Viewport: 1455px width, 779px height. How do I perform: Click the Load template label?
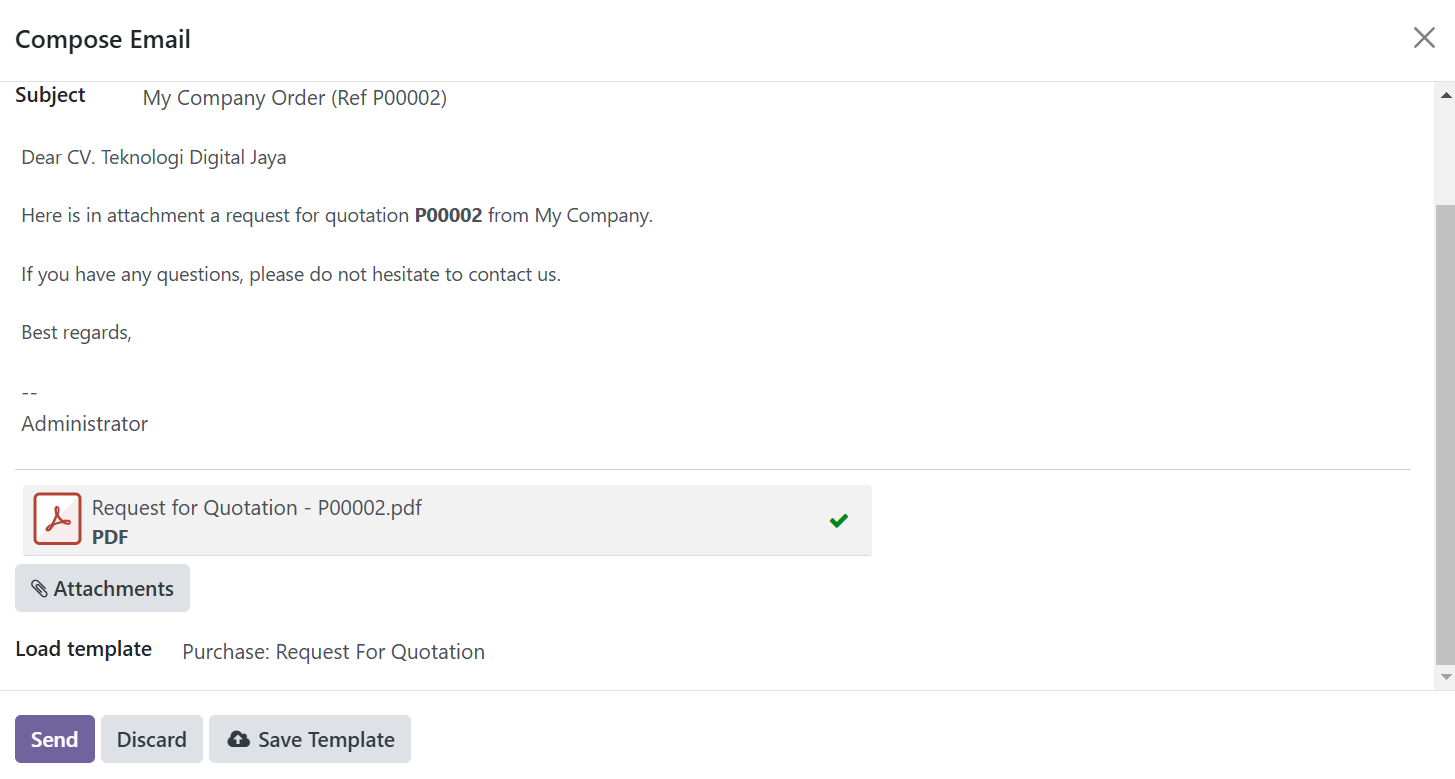click(x=83, y=648)
